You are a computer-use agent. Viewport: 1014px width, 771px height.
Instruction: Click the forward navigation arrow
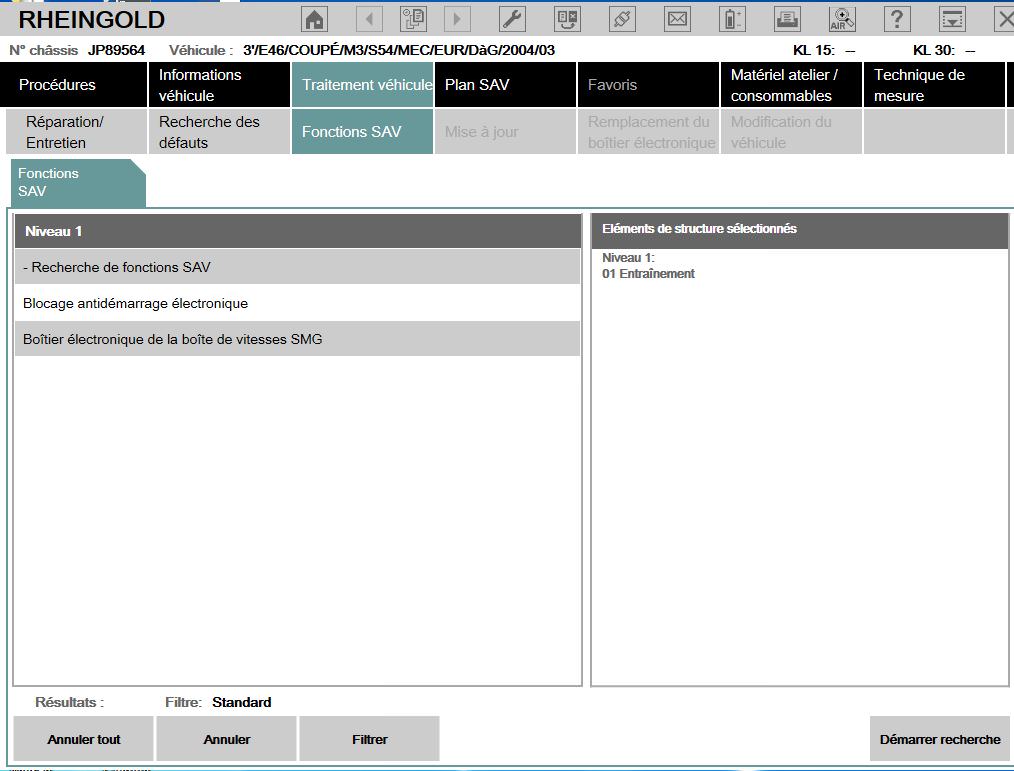pos(457,19)
